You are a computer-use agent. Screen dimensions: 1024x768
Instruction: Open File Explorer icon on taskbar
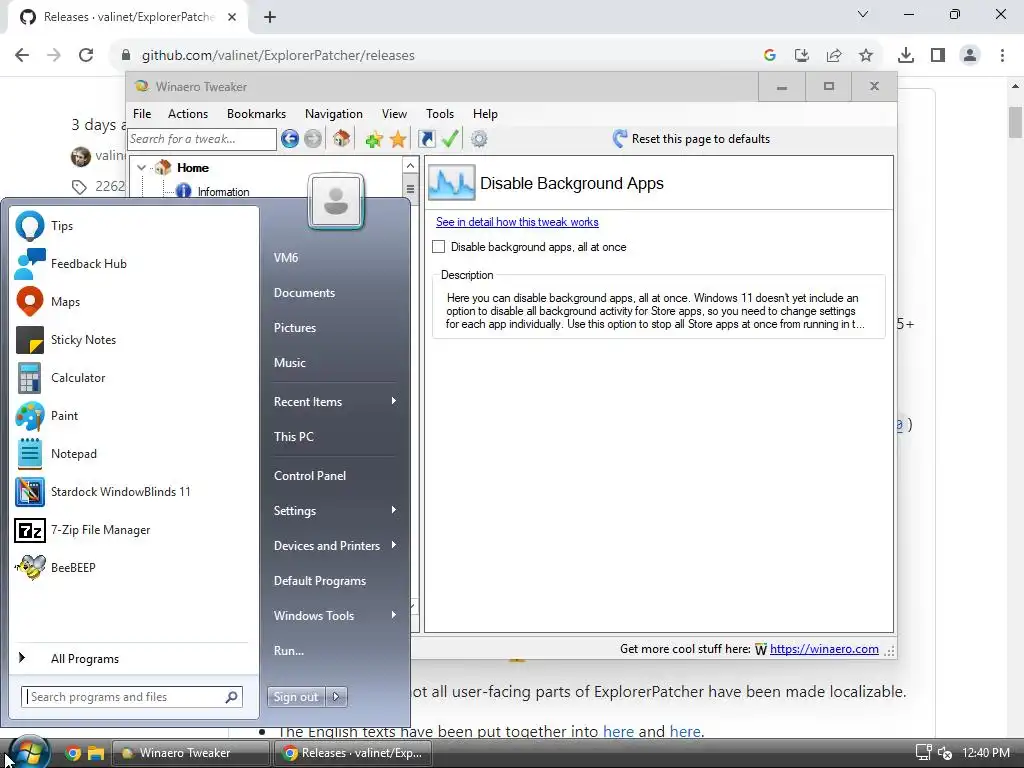pyautogui.click(x=96, y=753)
